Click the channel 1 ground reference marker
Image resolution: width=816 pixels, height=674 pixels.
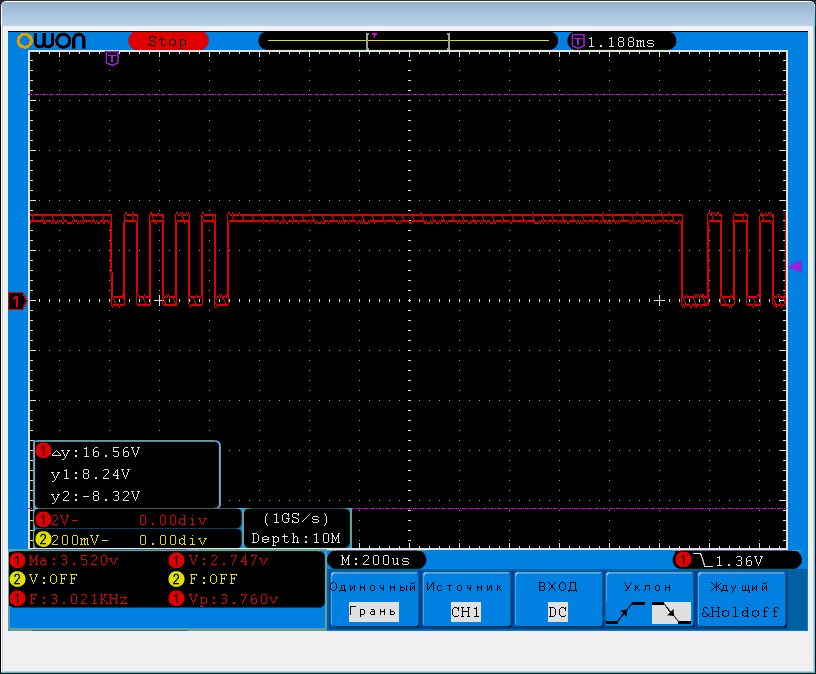tap(16, 300)
